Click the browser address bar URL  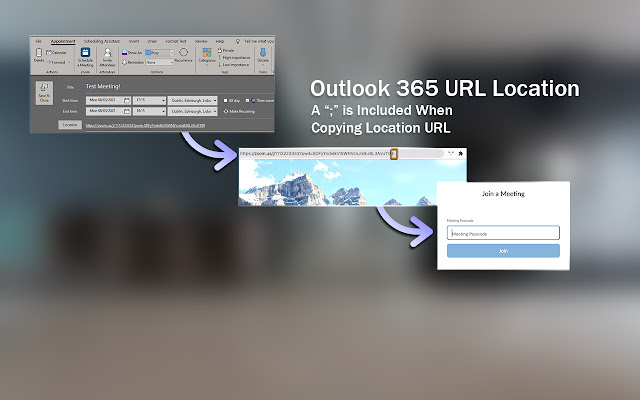[317, 153]
